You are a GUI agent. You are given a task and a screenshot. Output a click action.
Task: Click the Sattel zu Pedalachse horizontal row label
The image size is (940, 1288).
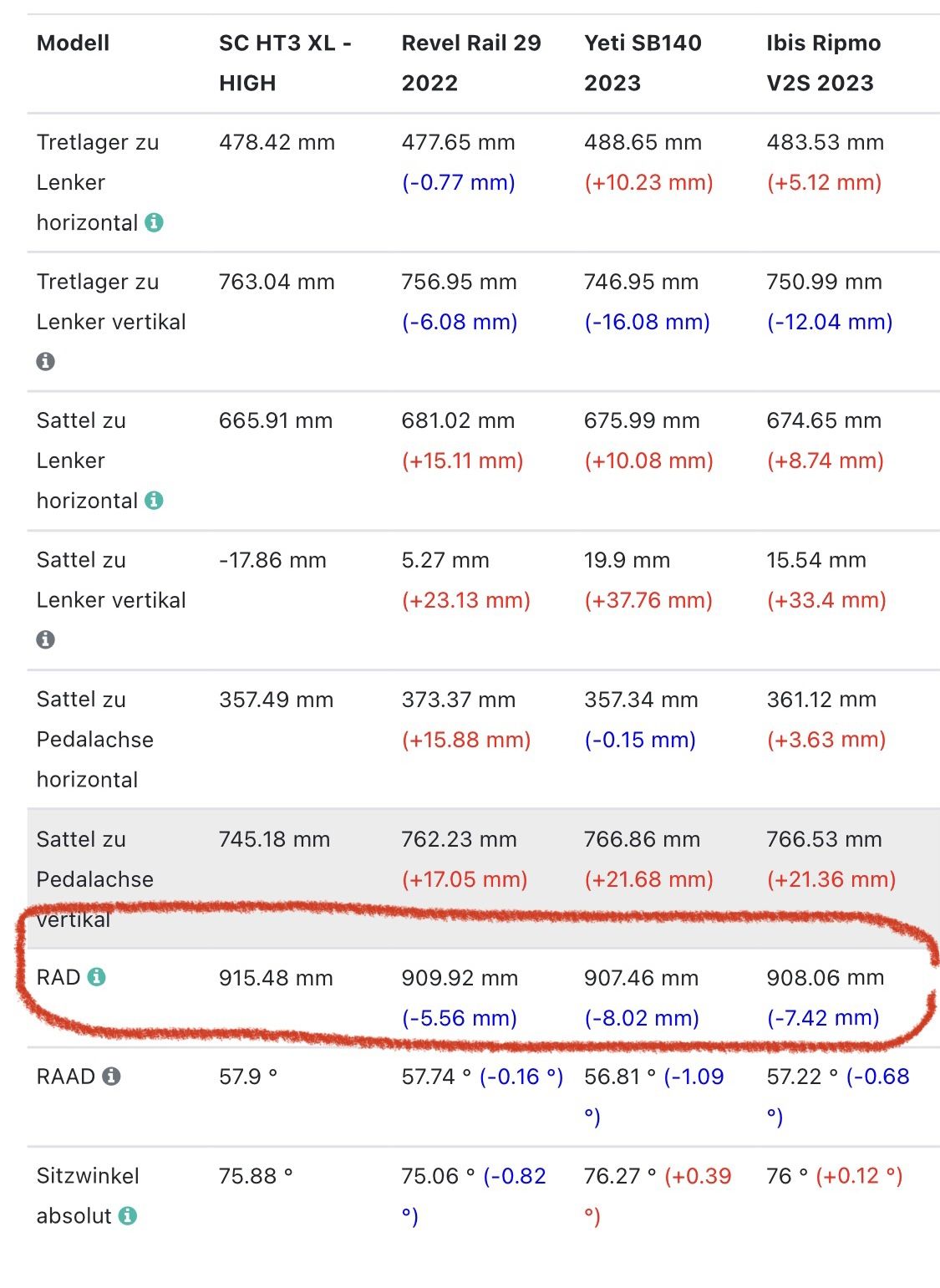(x=94, y=739)
